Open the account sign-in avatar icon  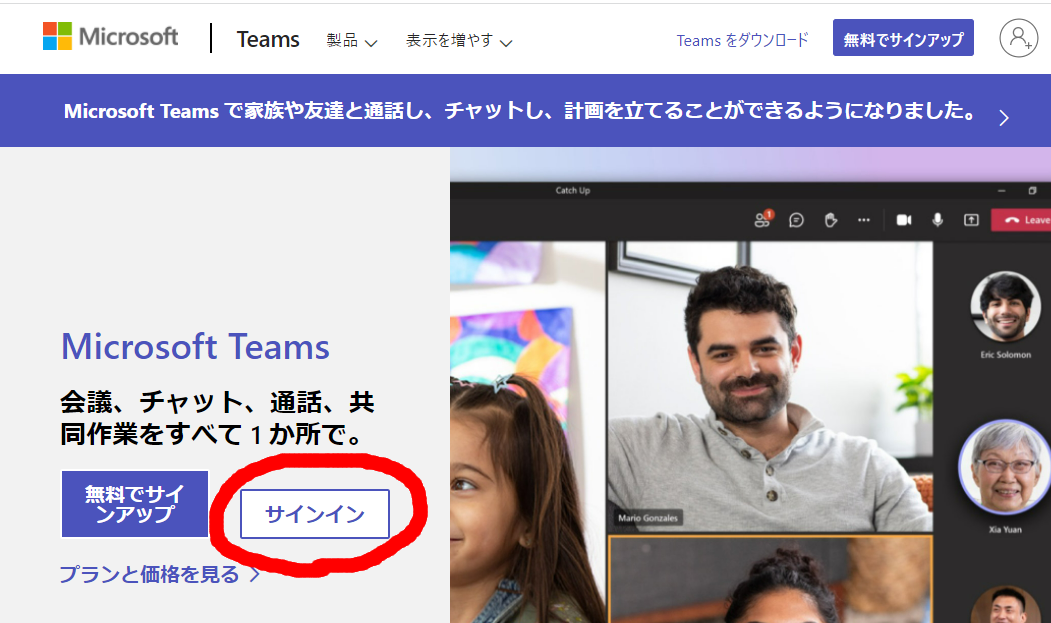click(1018, 38)
